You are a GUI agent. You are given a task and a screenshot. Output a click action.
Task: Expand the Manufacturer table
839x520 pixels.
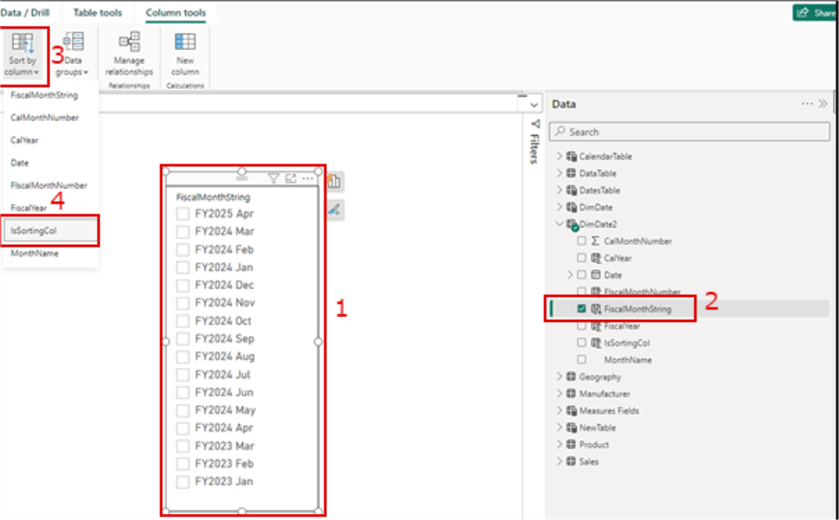click(x=559, y=394)
